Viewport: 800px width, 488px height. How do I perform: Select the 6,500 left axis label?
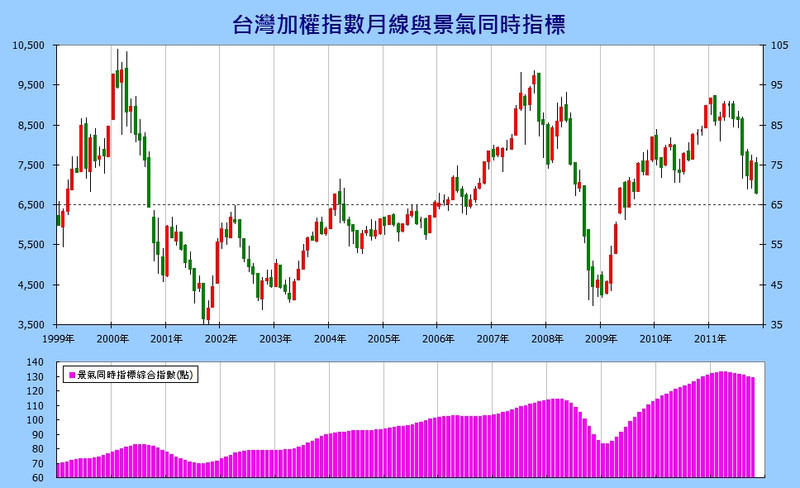[x=33, y=205]
